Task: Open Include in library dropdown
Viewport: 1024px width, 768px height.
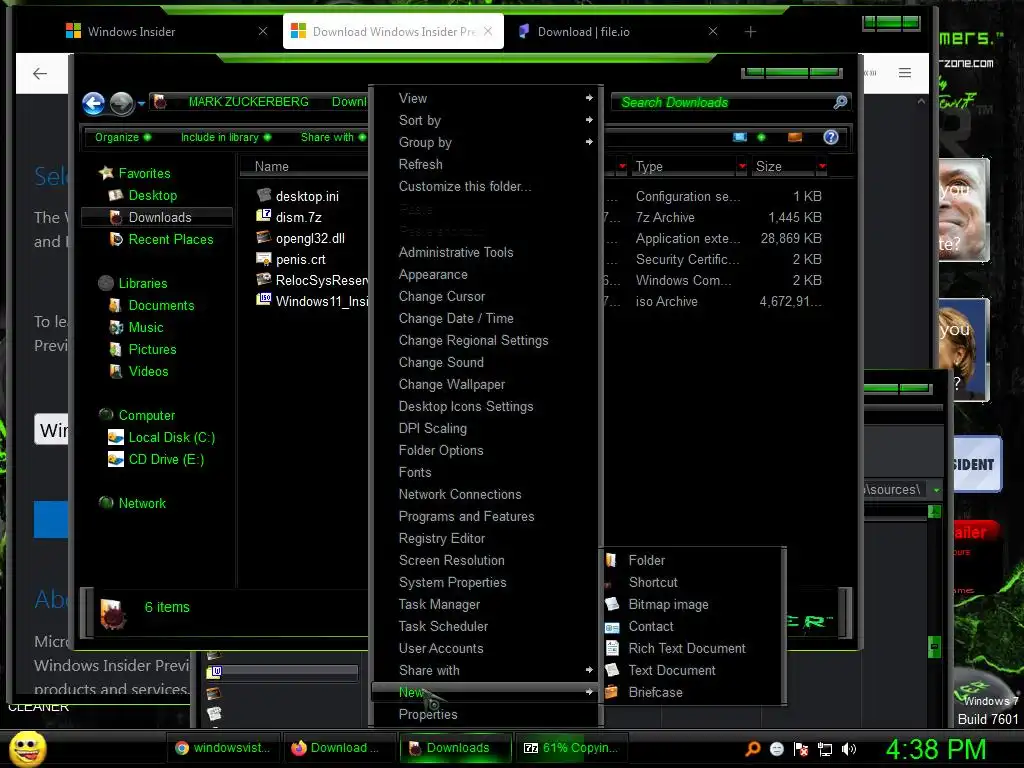Action: pyautogui.click(x=225, y=137)
